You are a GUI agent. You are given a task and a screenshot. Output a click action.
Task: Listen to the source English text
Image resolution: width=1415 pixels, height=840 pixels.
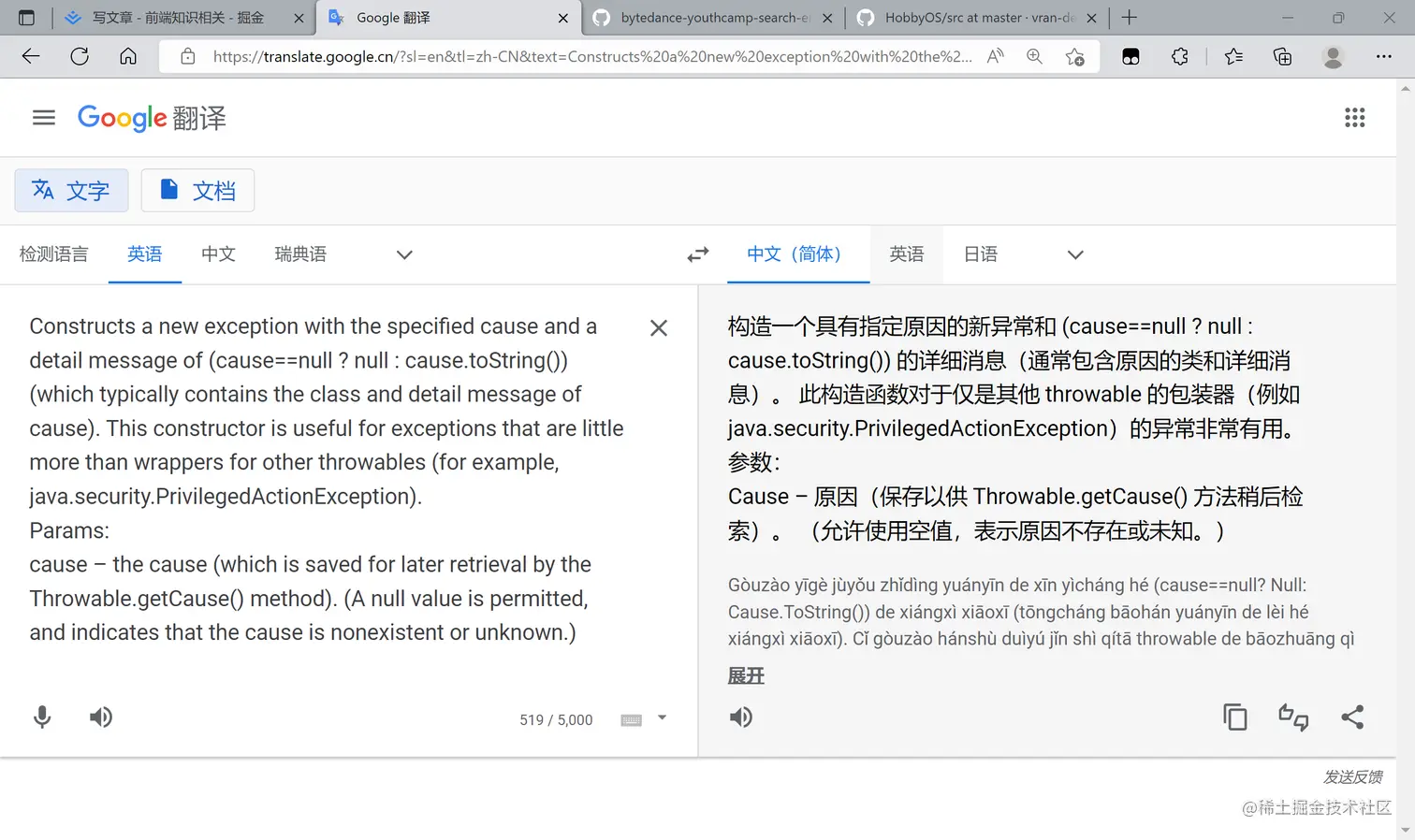tap(101, 717)
